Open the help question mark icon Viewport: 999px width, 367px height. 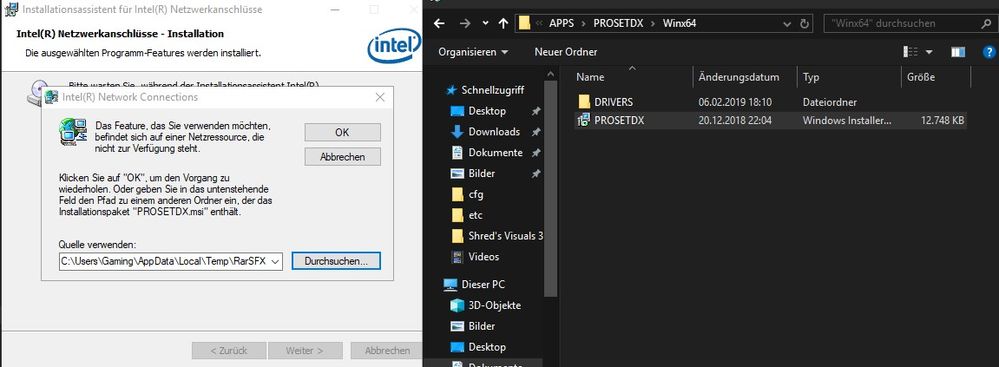(x=990, y=52)
